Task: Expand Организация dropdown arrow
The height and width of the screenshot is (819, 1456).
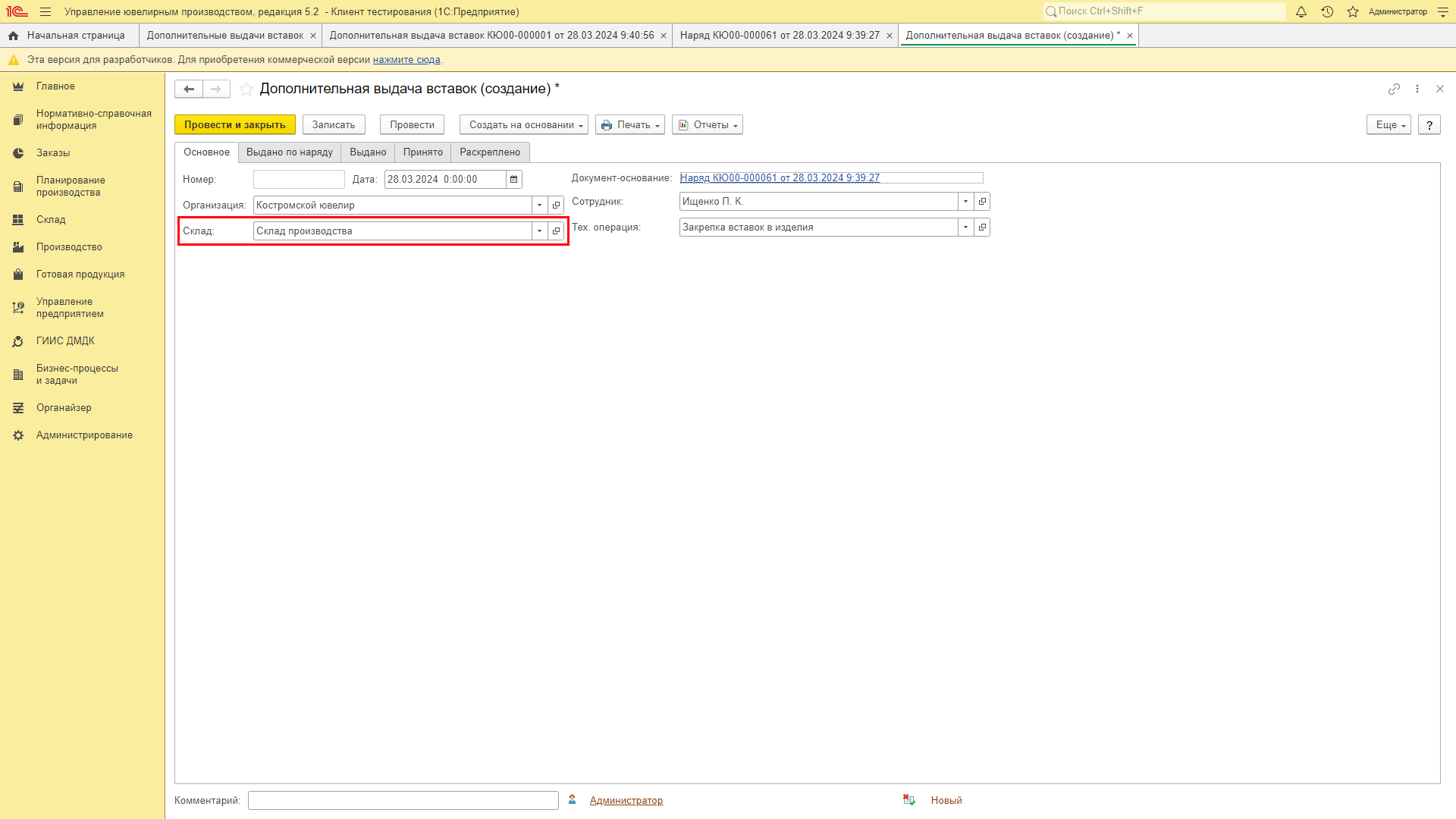Action: (540, 206)
